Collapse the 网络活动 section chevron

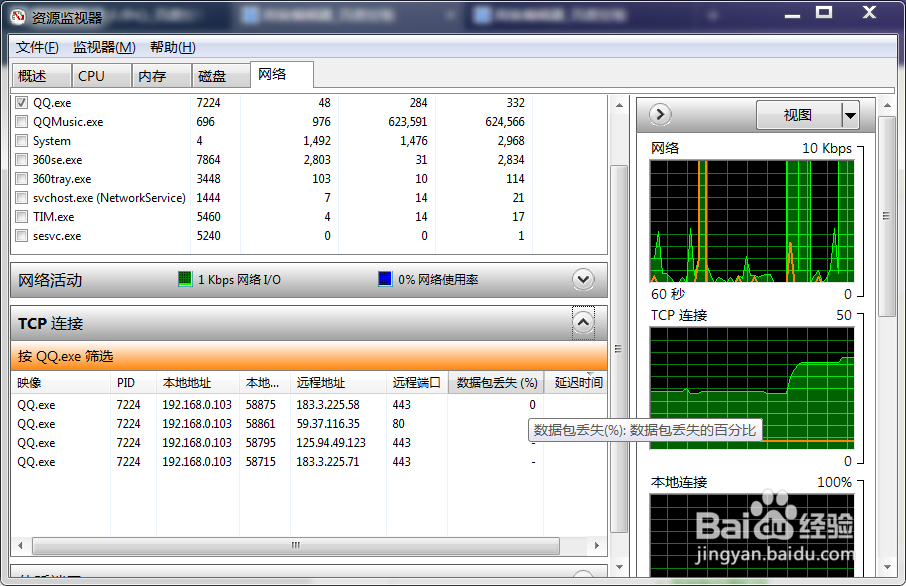point(583,280)
